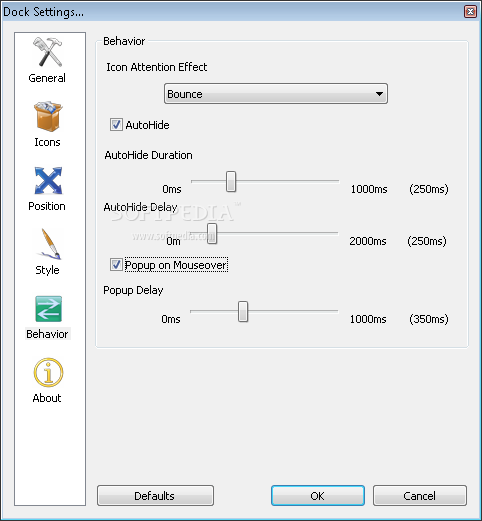Click the Popup Delay slider handle

[243, 312]
